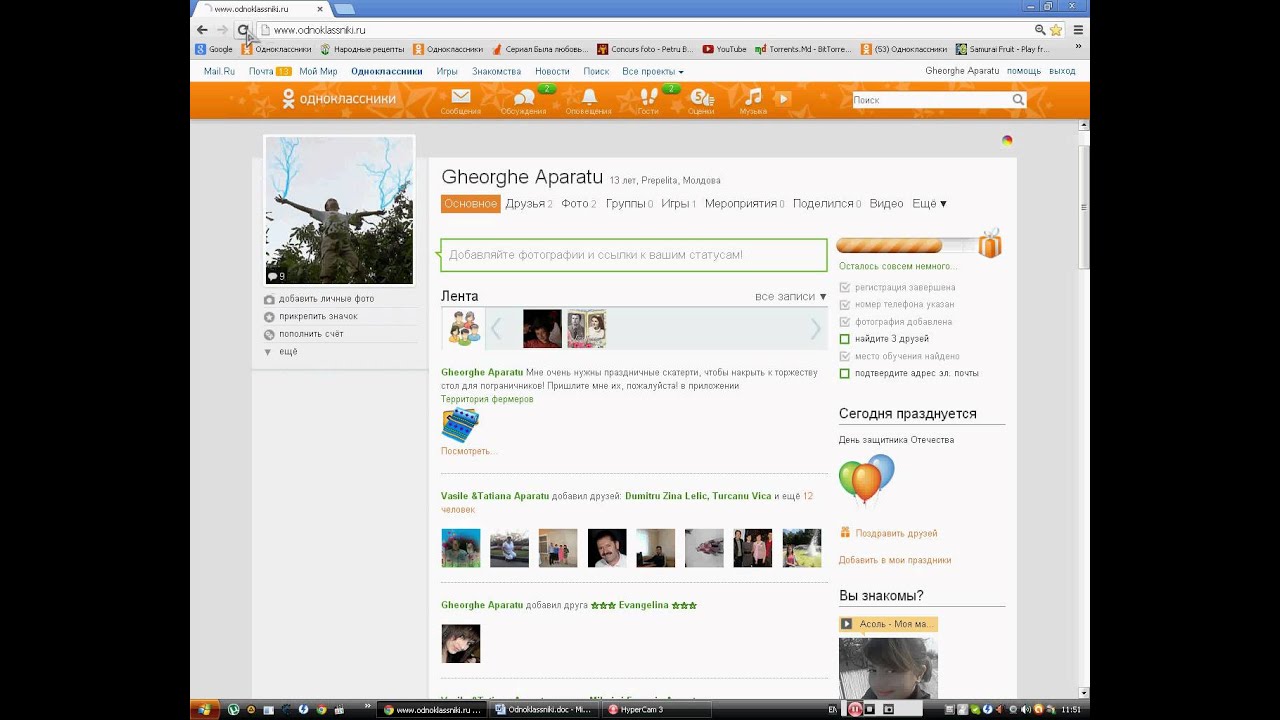Toggle регистрация завершена checkbox
The height and width of the screenshot is (720, 1280).
point(845,287)
